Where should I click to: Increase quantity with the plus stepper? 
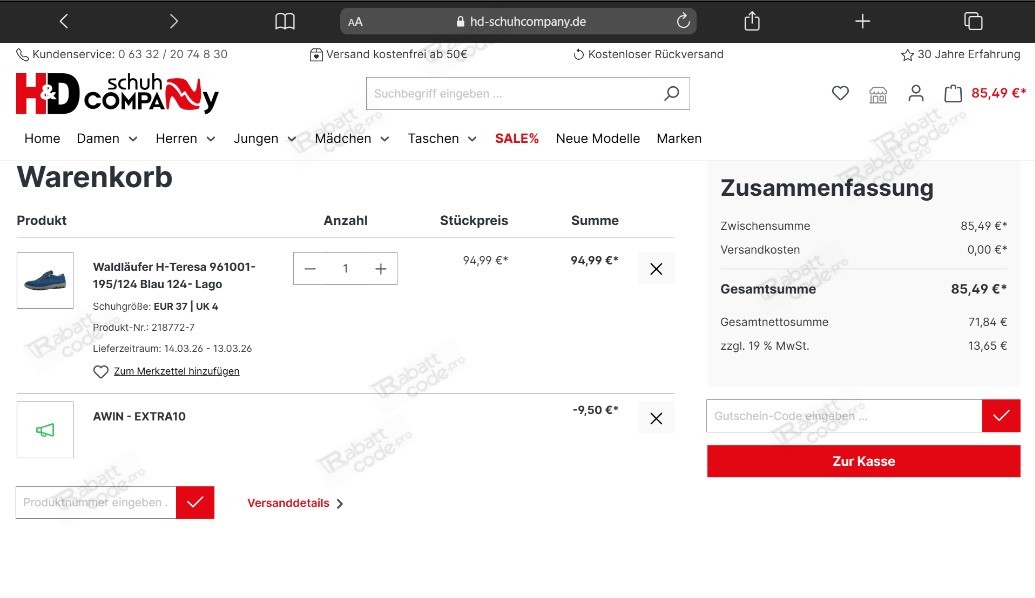pos(380,268)
